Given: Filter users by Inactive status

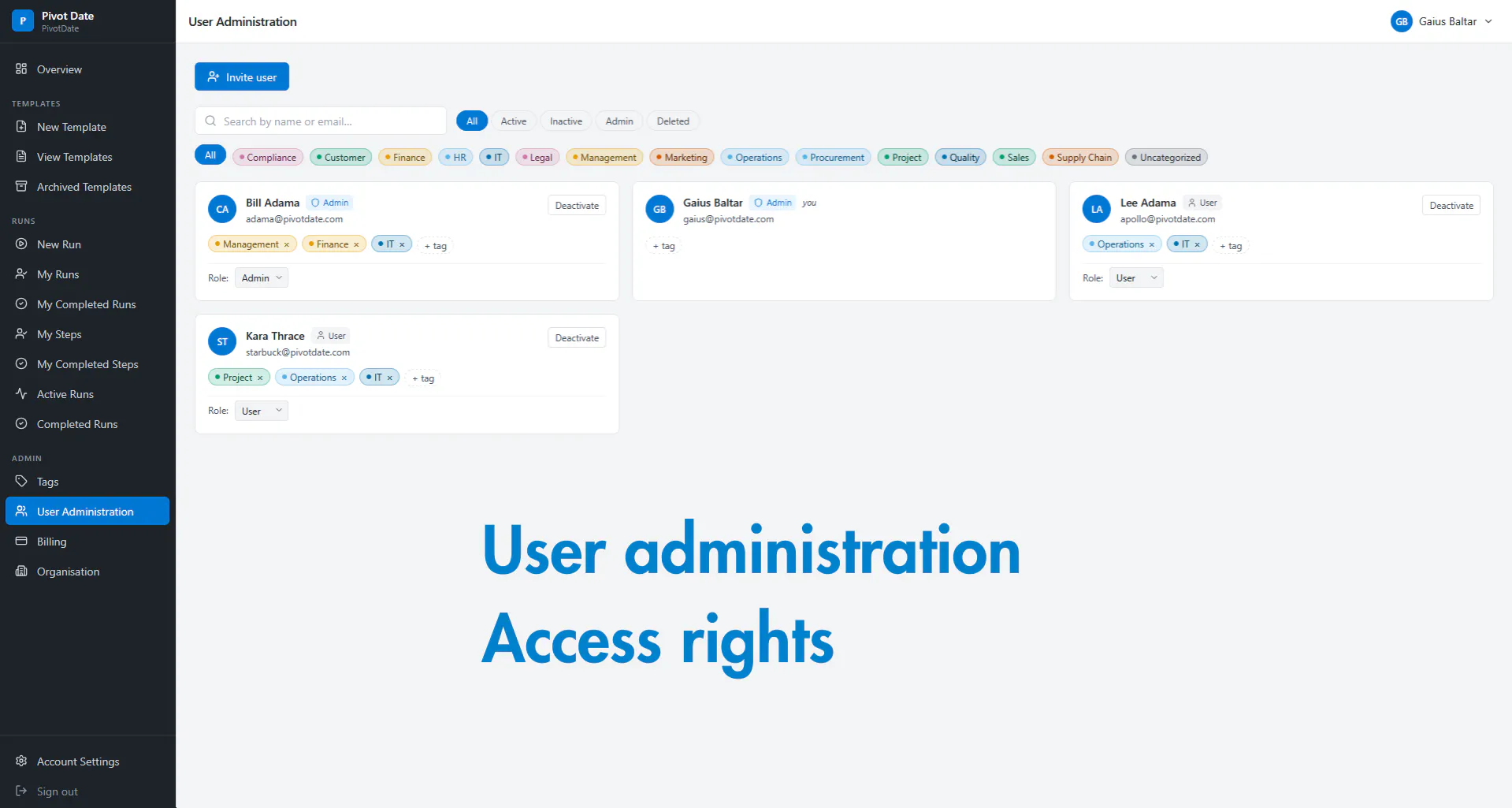Looking at the screenshot, I should click(566, 121).
